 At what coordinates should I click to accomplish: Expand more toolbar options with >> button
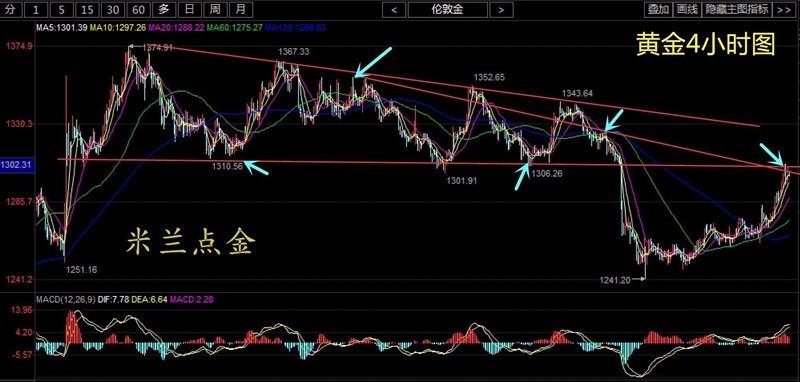pyautogui.click(x=783, y=9)
